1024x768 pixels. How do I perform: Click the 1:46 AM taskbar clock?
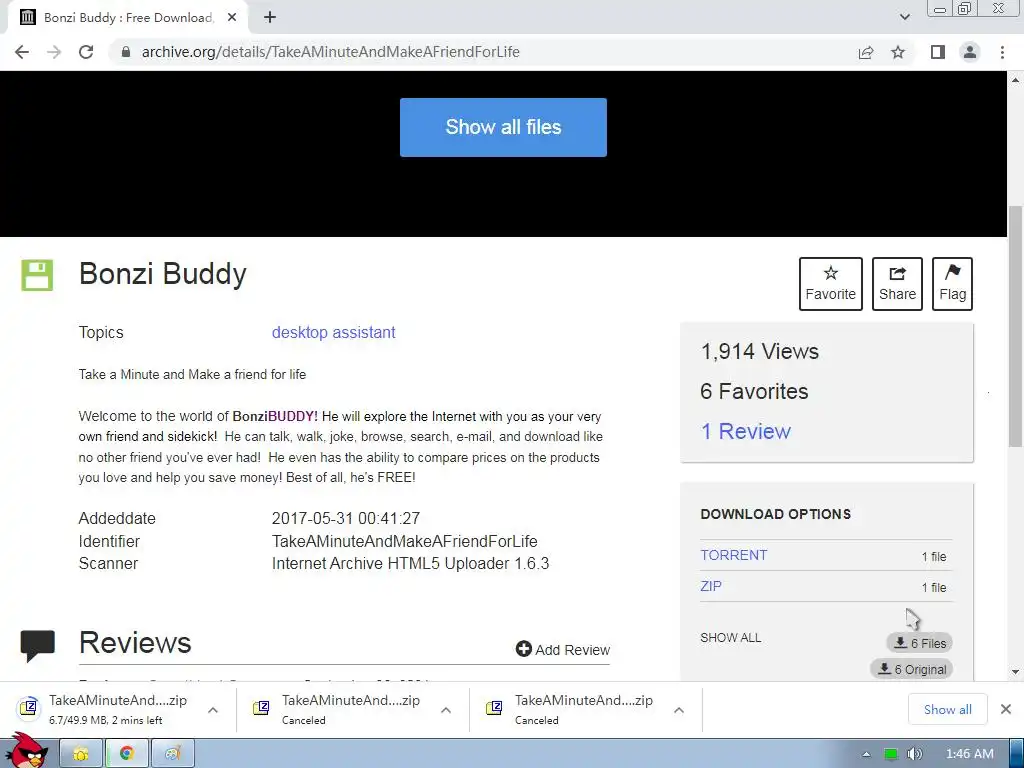point(970,754)
